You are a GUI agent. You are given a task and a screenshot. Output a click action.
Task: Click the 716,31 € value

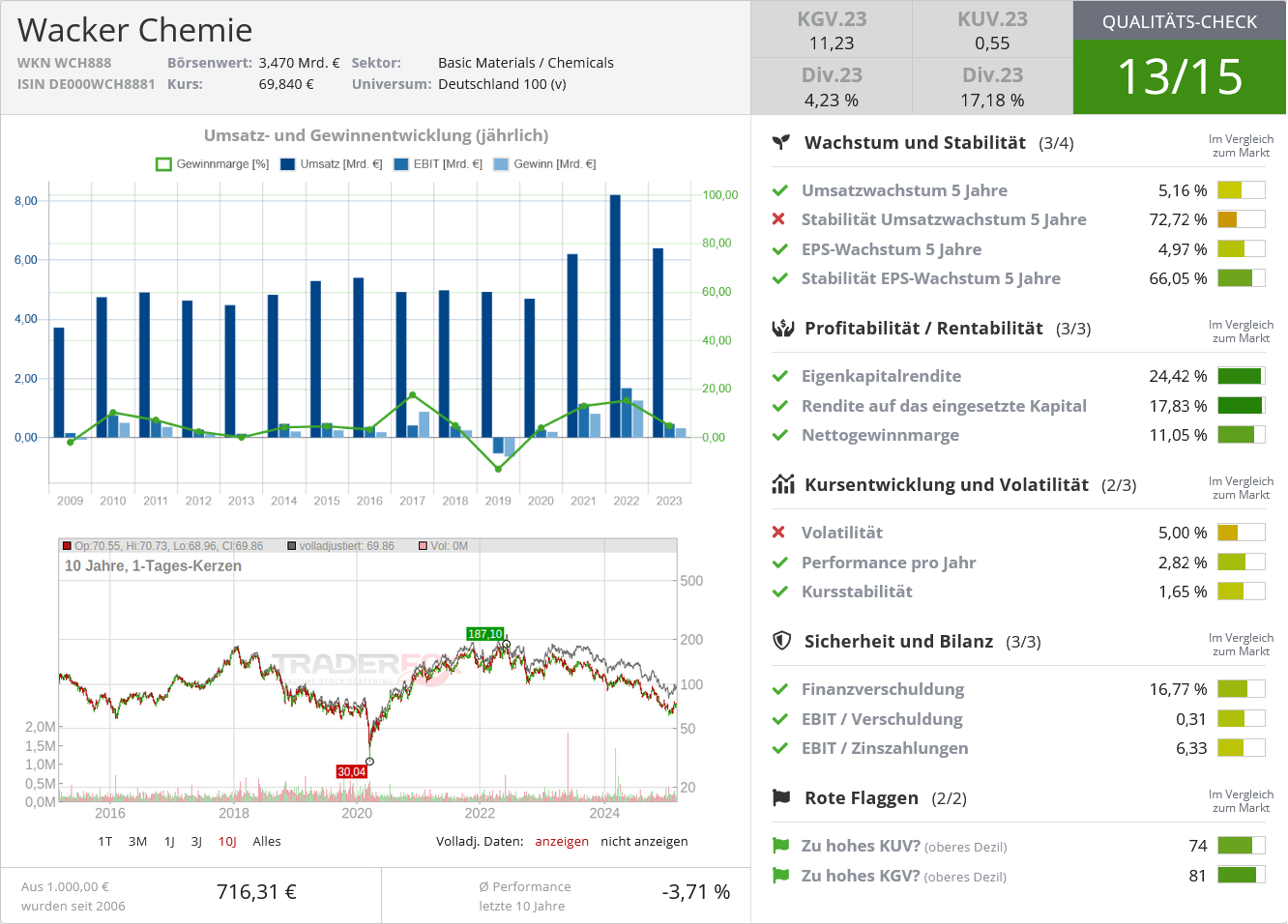[256, 892]
